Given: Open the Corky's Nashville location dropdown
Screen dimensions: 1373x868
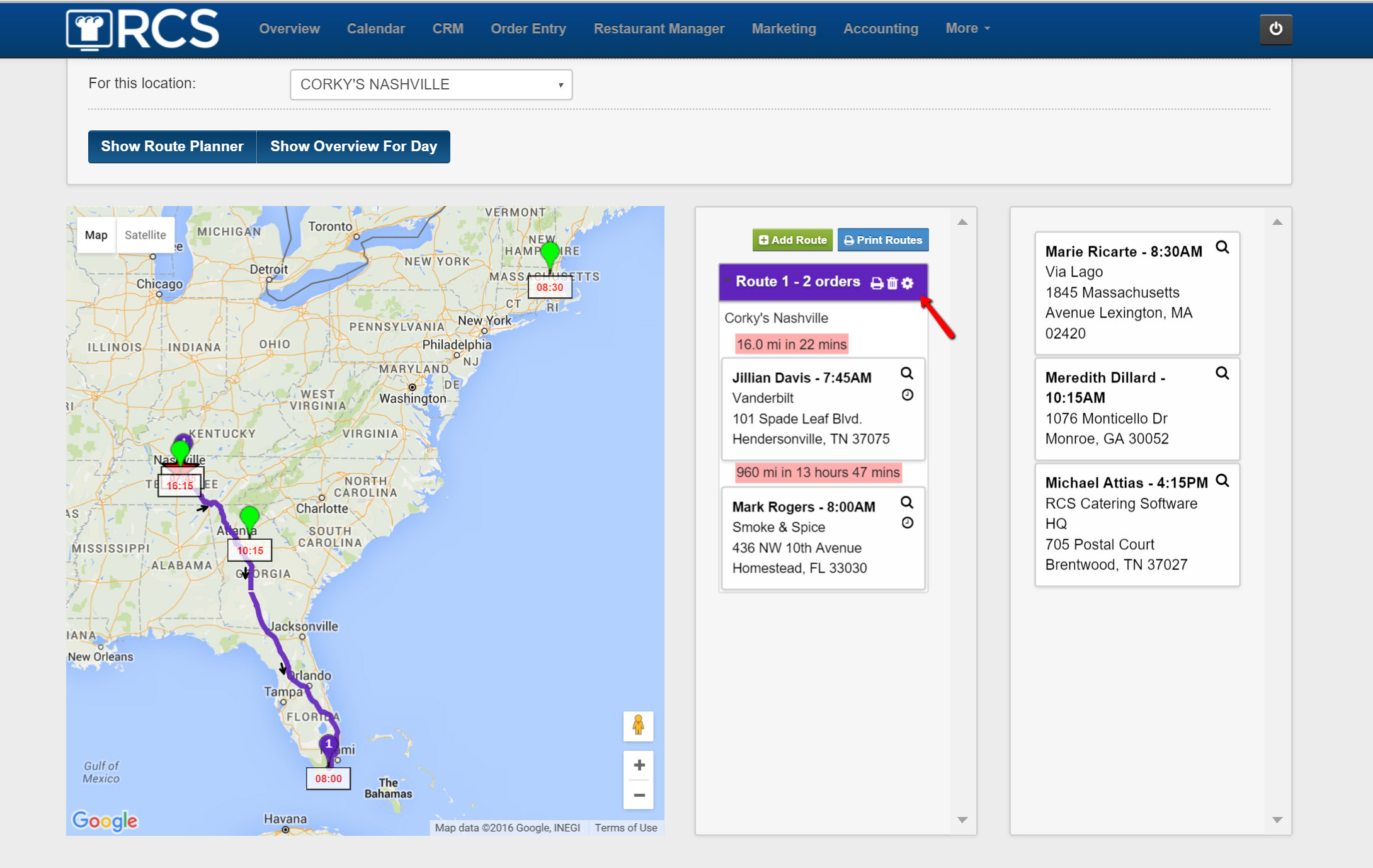Looking at the screenshot, I should pyautogui.click(x=431, y=84).
